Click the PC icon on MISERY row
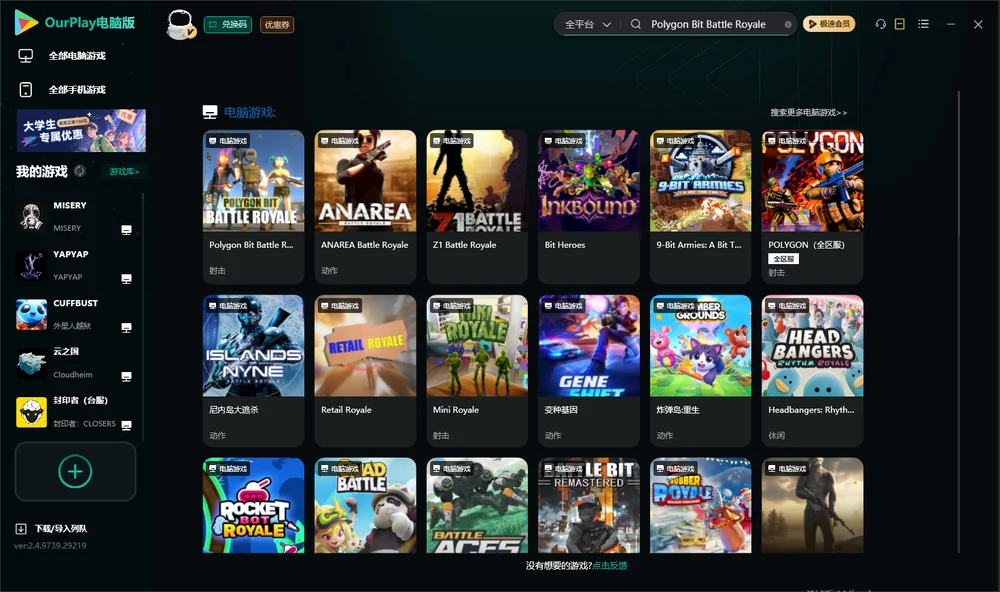The width and height of the screenshot is (1000, 592). (x=126, y=230)
